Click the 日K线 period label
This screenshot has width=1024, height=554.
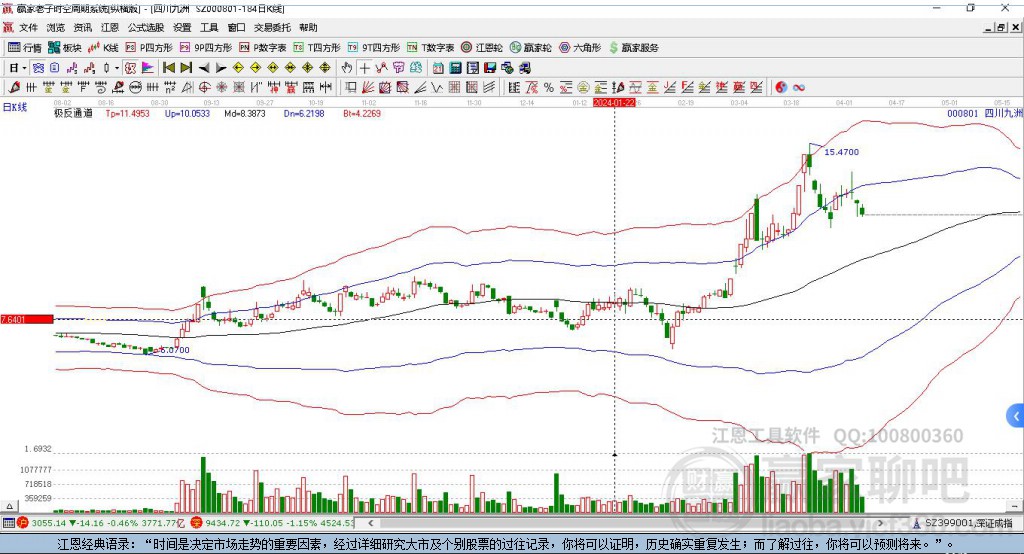pos(15,107)
